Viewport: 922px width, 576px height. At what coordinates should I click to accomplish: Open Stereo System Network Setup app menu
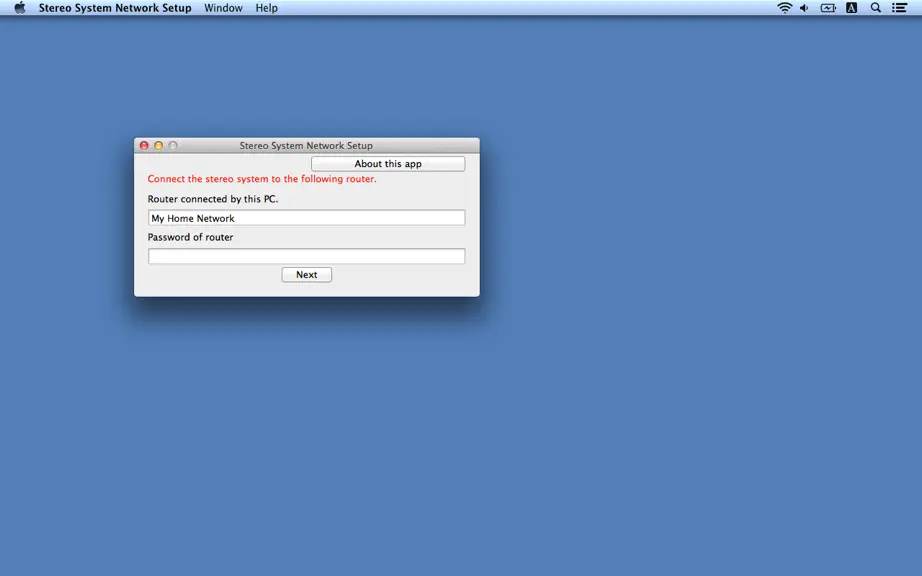click(115, 8)
